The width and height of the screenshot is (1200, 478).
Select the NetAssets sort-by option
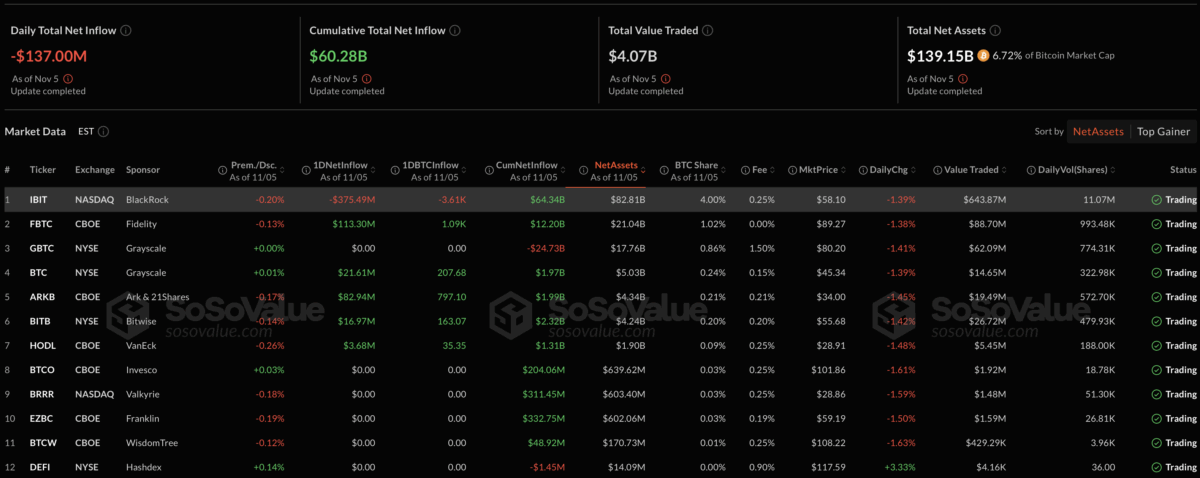pyautogui.click(x=1099, y=131)
